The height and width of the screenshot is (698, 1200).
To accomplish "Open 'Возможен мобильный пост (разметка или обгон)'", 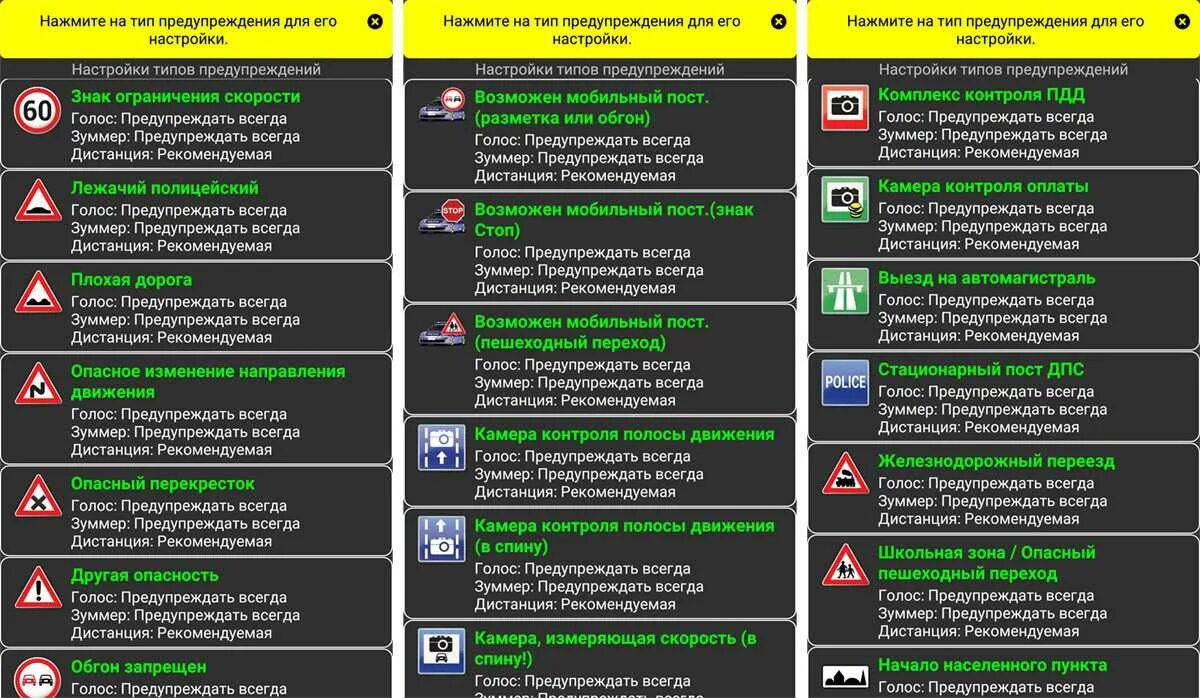I will 600,135.
